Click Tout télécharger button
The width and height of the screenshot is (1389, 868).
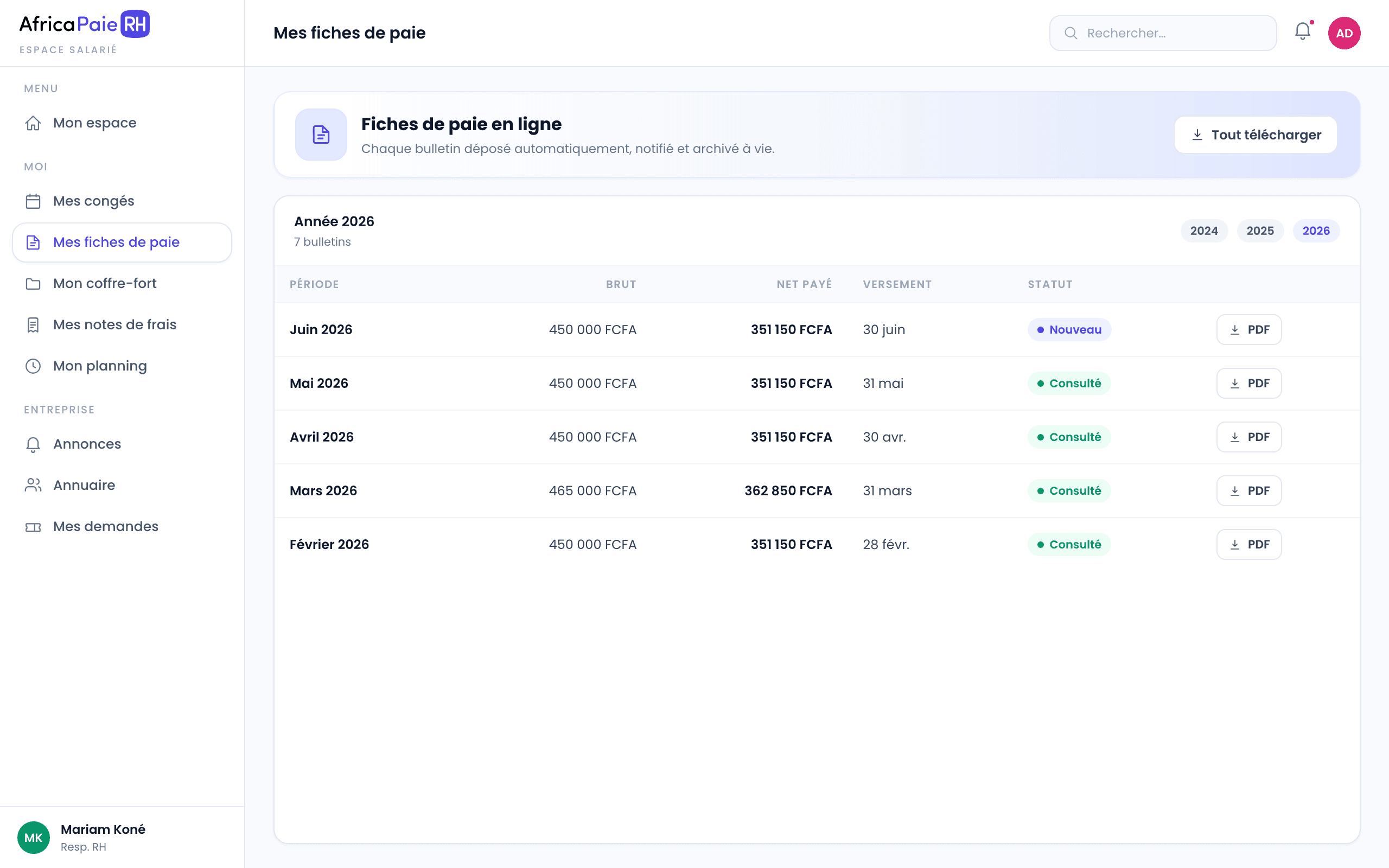click(x=1256, y=135)
